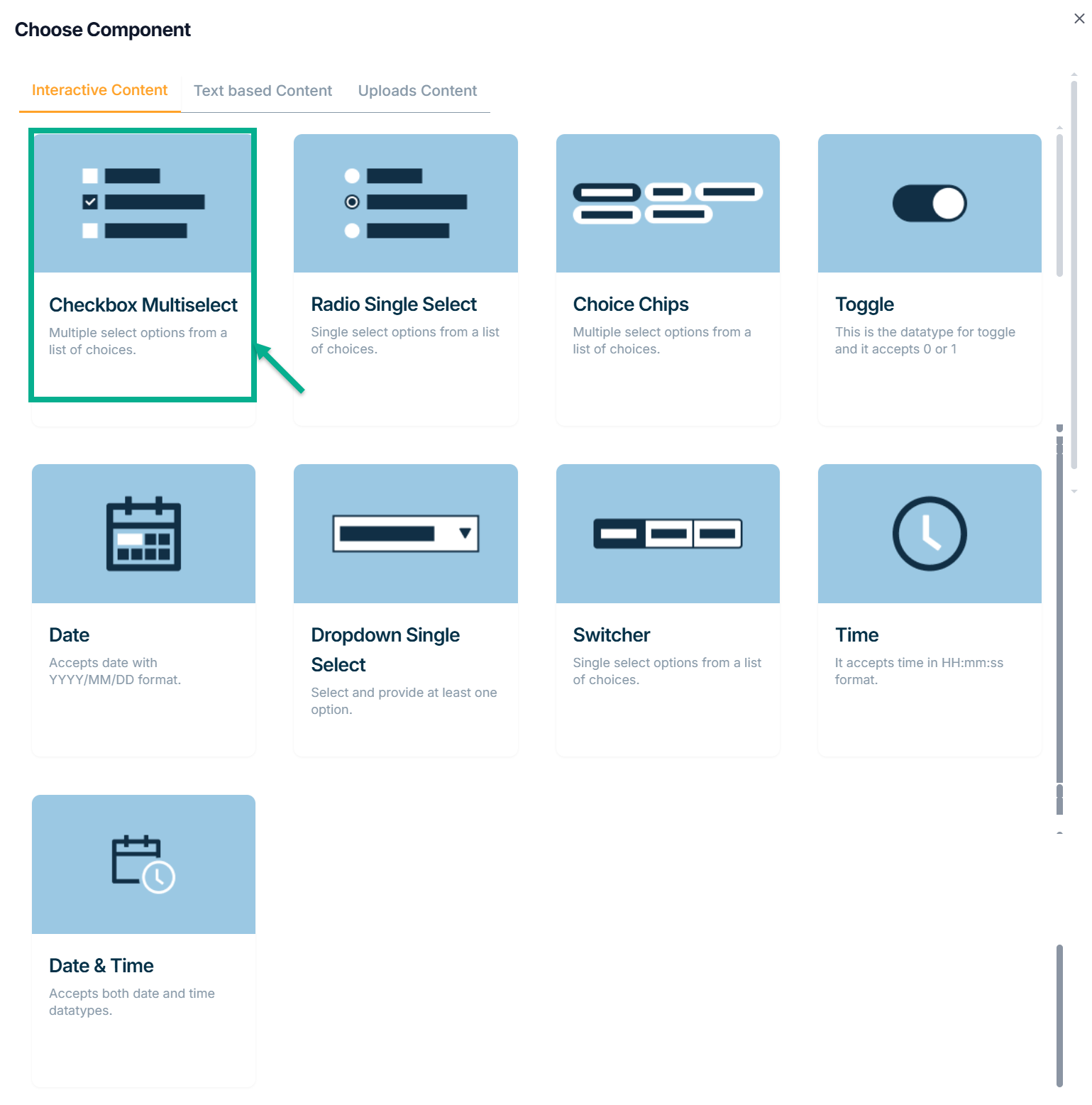Choose the Radio Single Select illustration
Viewport: 1092px width, 1105px height.
click(405, 203)
